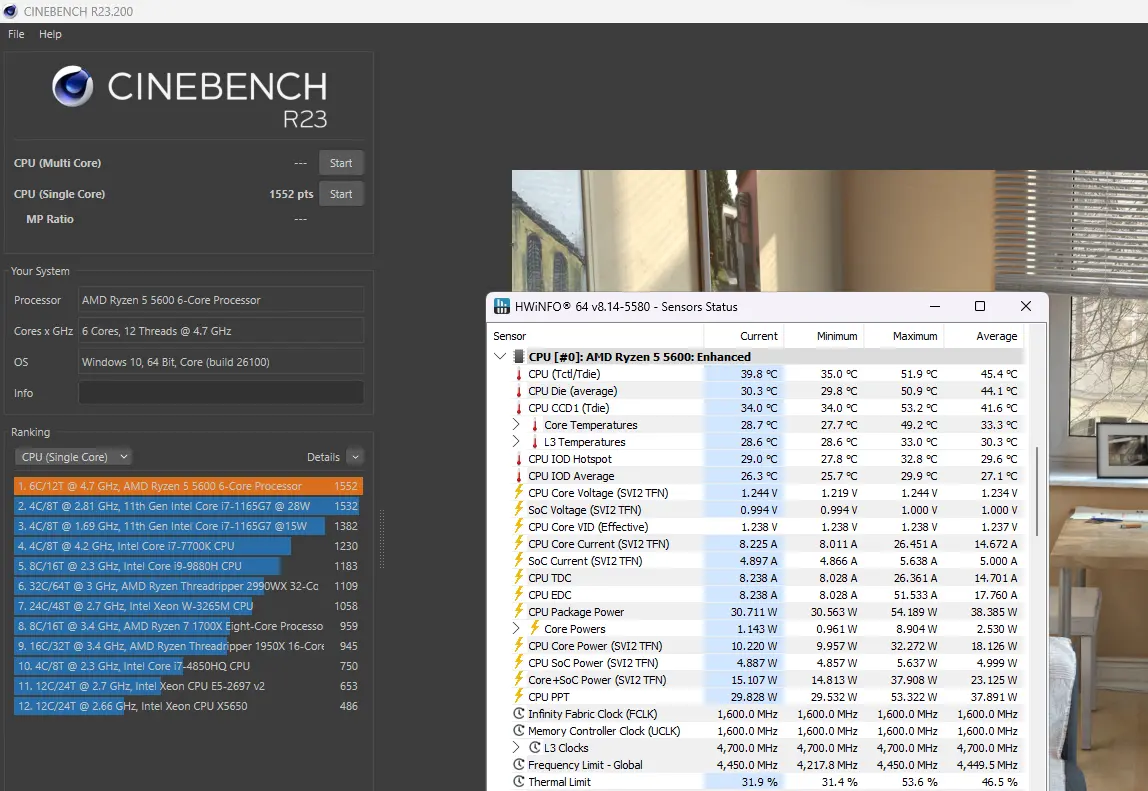Click the Maximum column header
The height and width of the screenshot is (791, 1148).
click(903, 336)
